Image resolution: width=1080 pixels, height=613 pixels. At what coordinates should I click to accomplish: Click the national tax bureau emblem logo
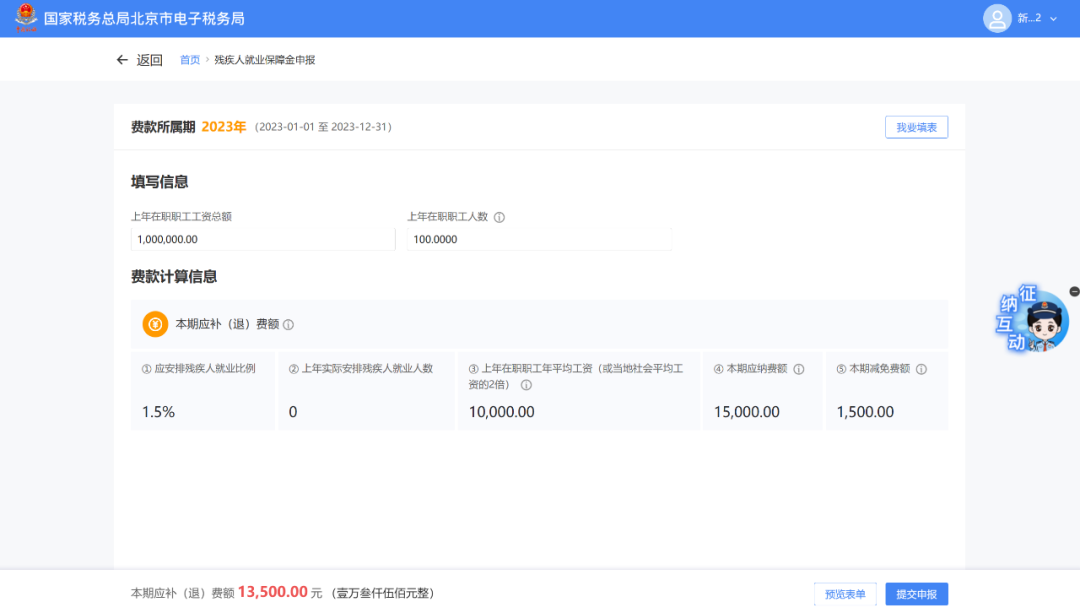(x=26, y=18)
